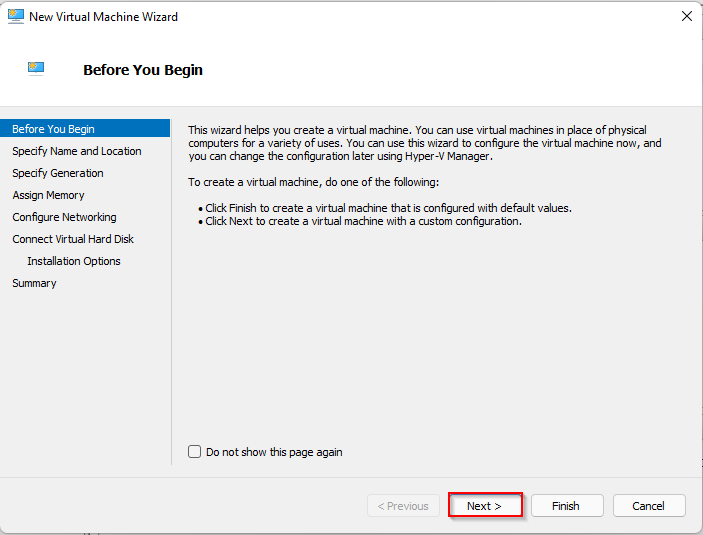
Task: Select the Before You Begin page
Action: [53, 129]
